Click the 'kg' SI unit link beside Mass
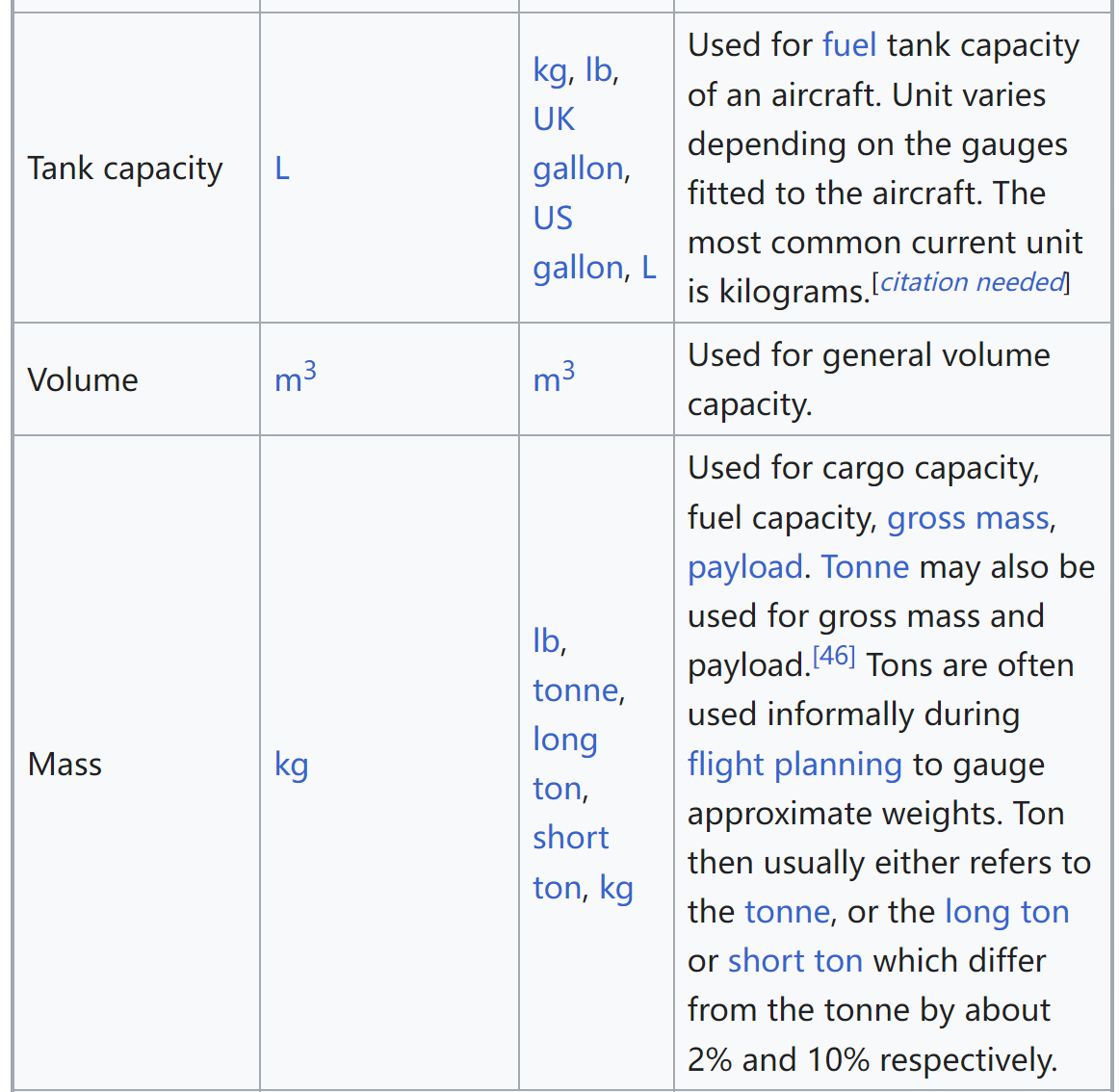Viewport: 1119px width, 1092px height. tap(291, 766)
